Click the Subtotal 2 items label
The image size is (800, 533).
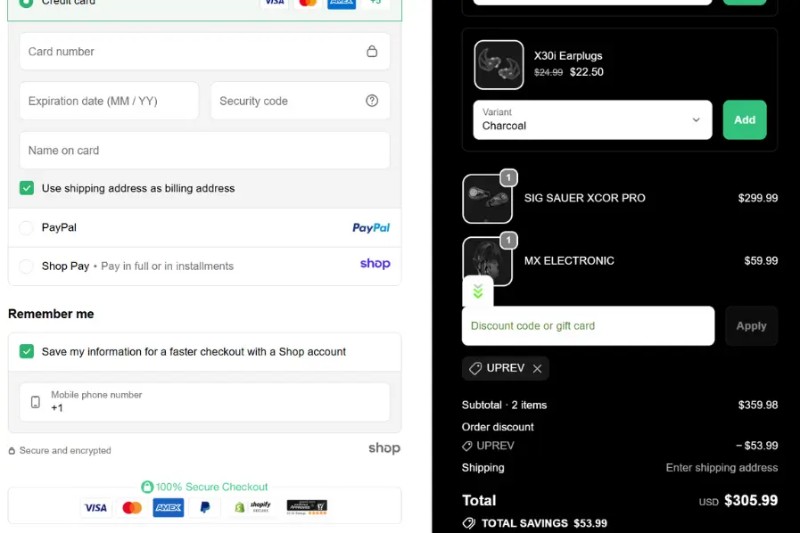tap(504, 405)
